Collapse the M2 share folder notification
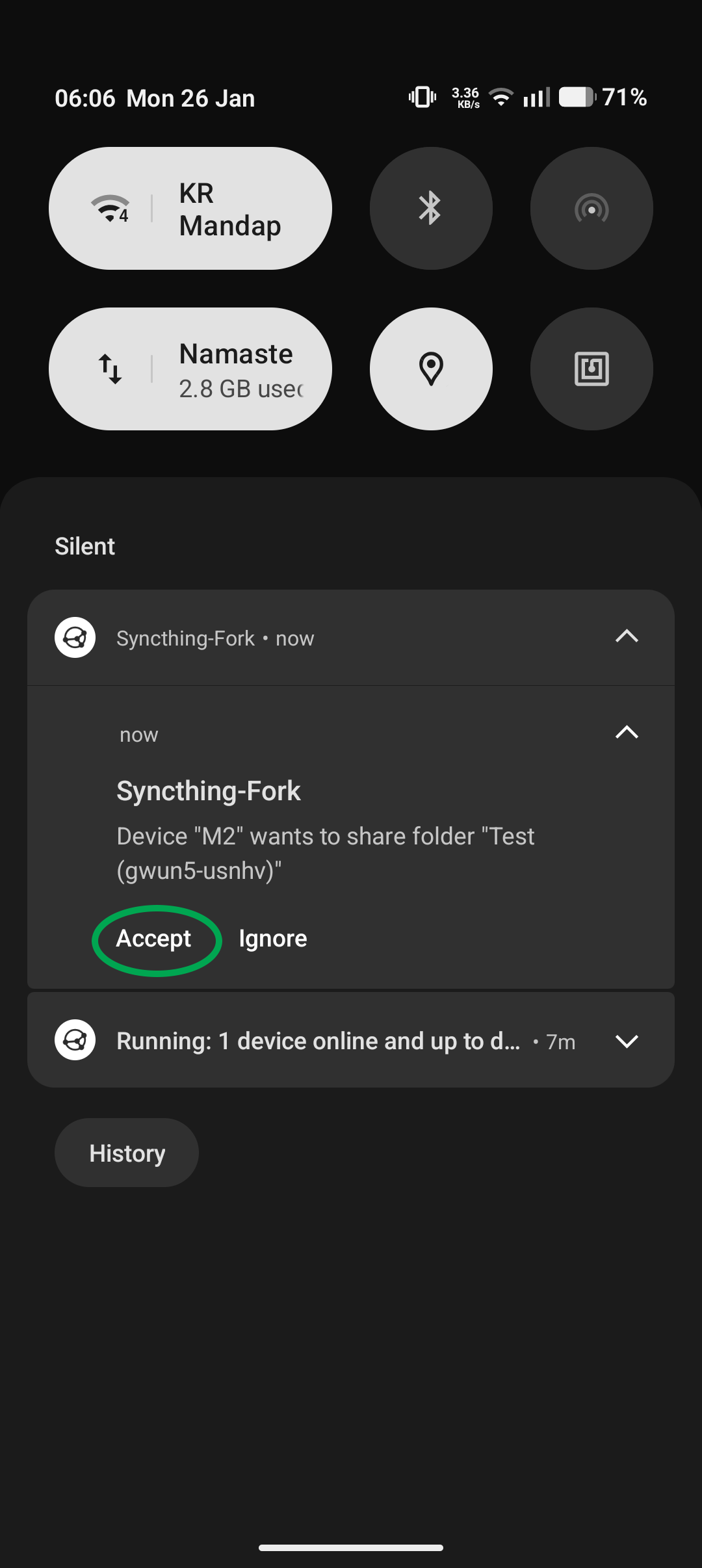Image resolution: width=702 pixels, height=1568 pixels. [627, 733]
